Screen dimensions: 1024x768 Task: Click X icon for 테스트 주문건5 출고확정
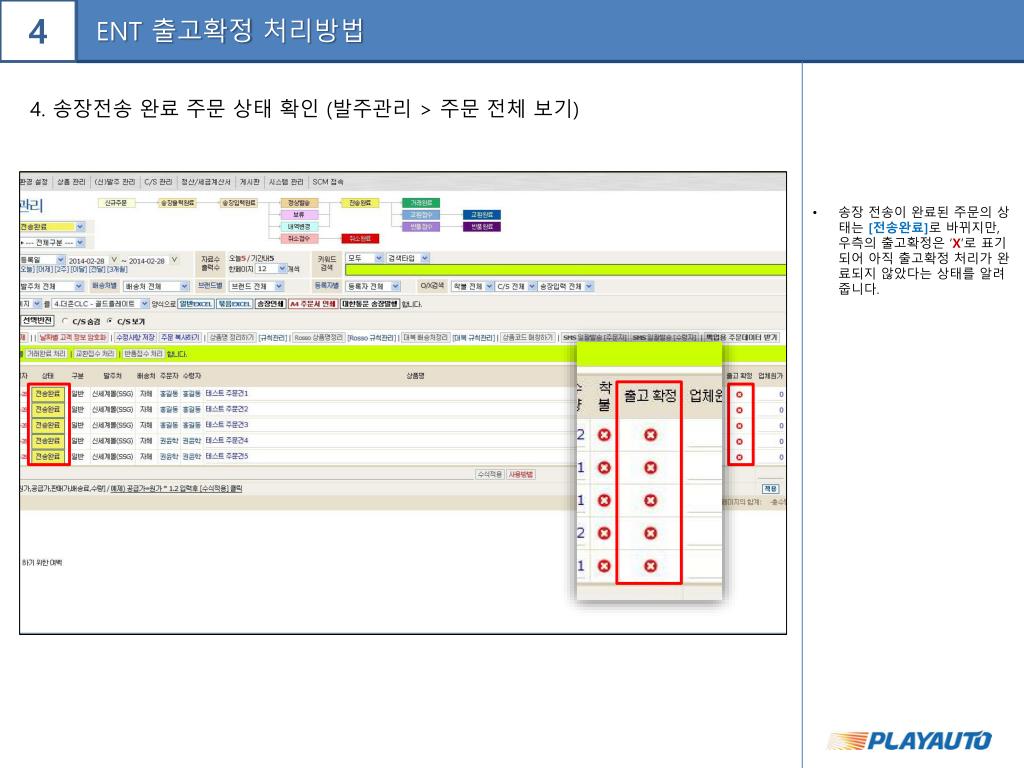(739, 457)
